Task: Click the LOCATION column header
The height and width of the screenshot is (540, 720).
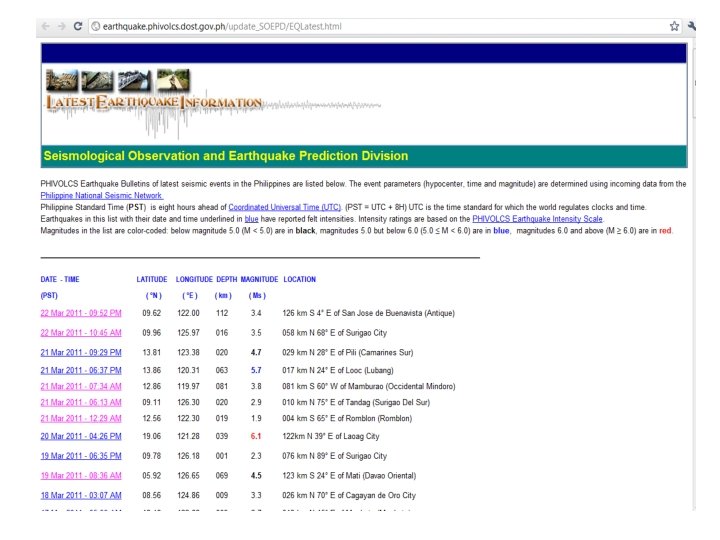Action: (x=299, y=279)
